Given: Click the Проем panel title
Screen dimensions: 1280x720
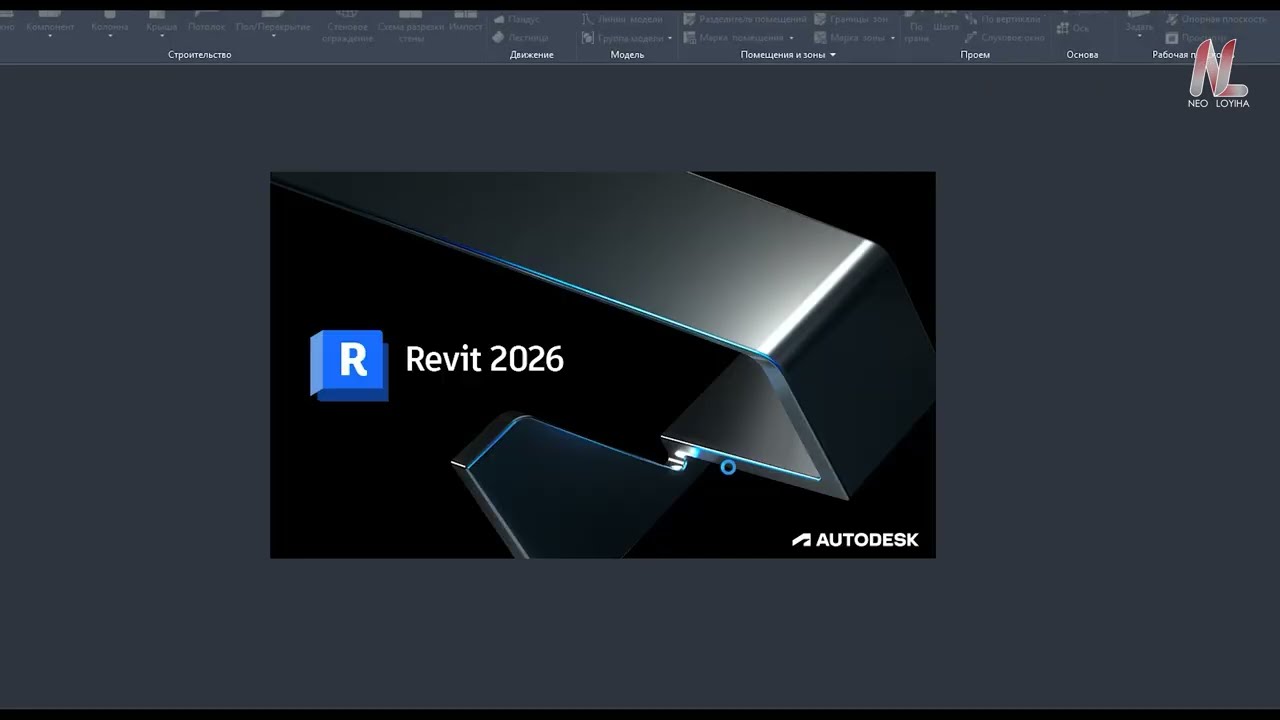Looking at the screenshot, I should click(x=975, y=55).
